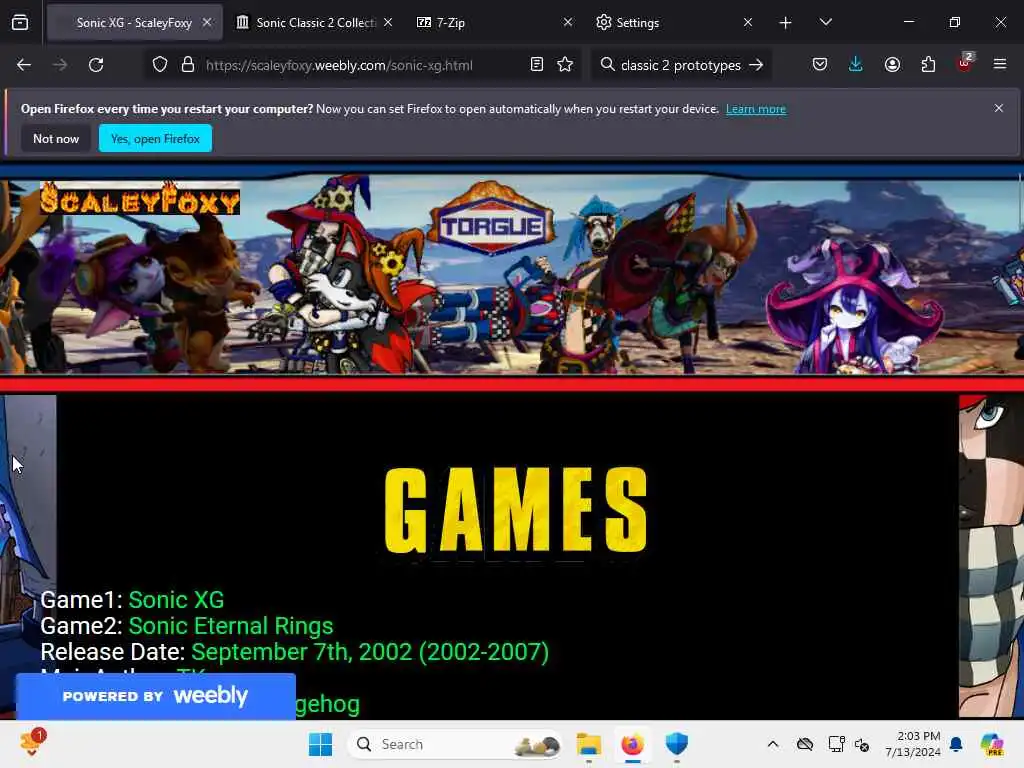Click the taskbar Search box
Viewport: 1024px width, 768px height.
tap(455, 744)
